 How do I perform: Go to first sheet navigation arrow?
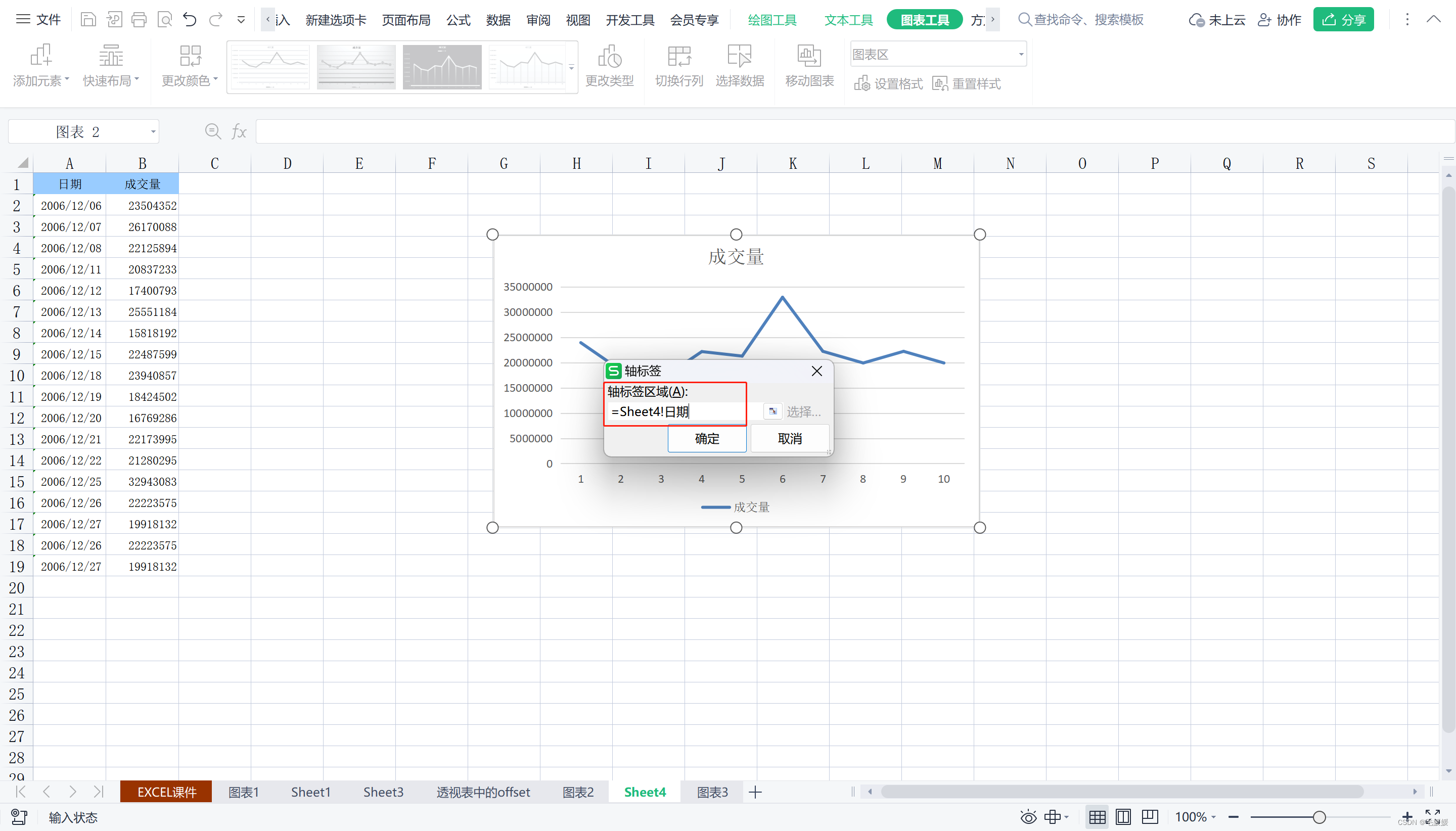[21, 792]
